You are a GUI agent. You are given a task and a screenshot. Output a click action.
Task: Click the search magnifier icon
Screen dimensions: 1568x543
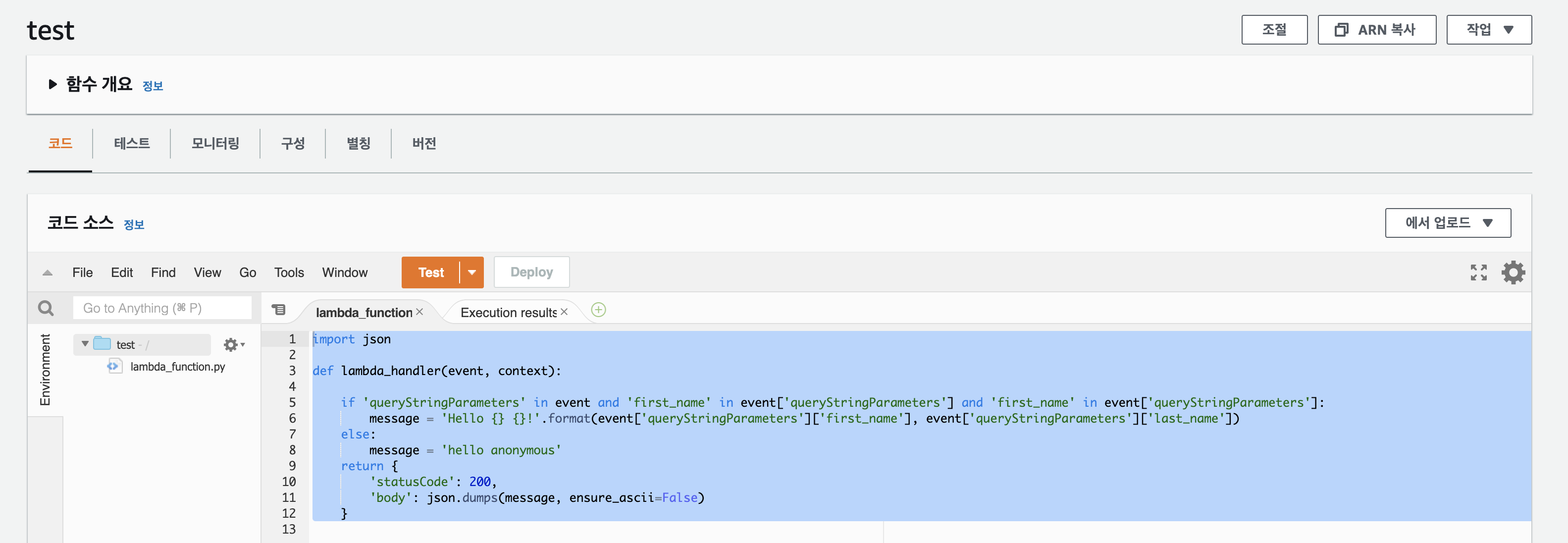coord(46,308)
